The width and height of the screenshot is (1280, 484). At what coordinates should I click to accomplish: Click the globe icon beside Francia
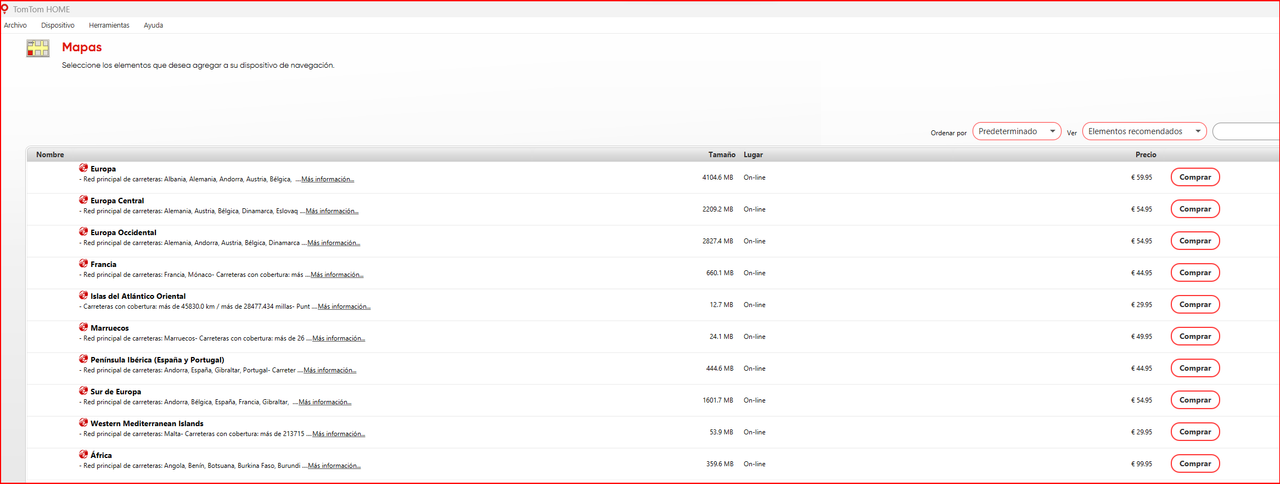click(84, 264)
